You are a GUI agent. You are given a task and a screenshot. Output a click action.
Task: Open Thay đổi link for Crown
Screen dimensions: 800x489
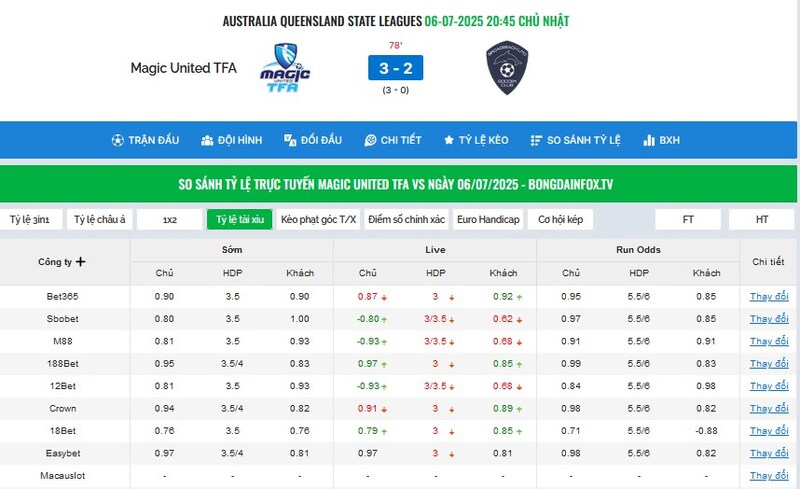[769, 409]
